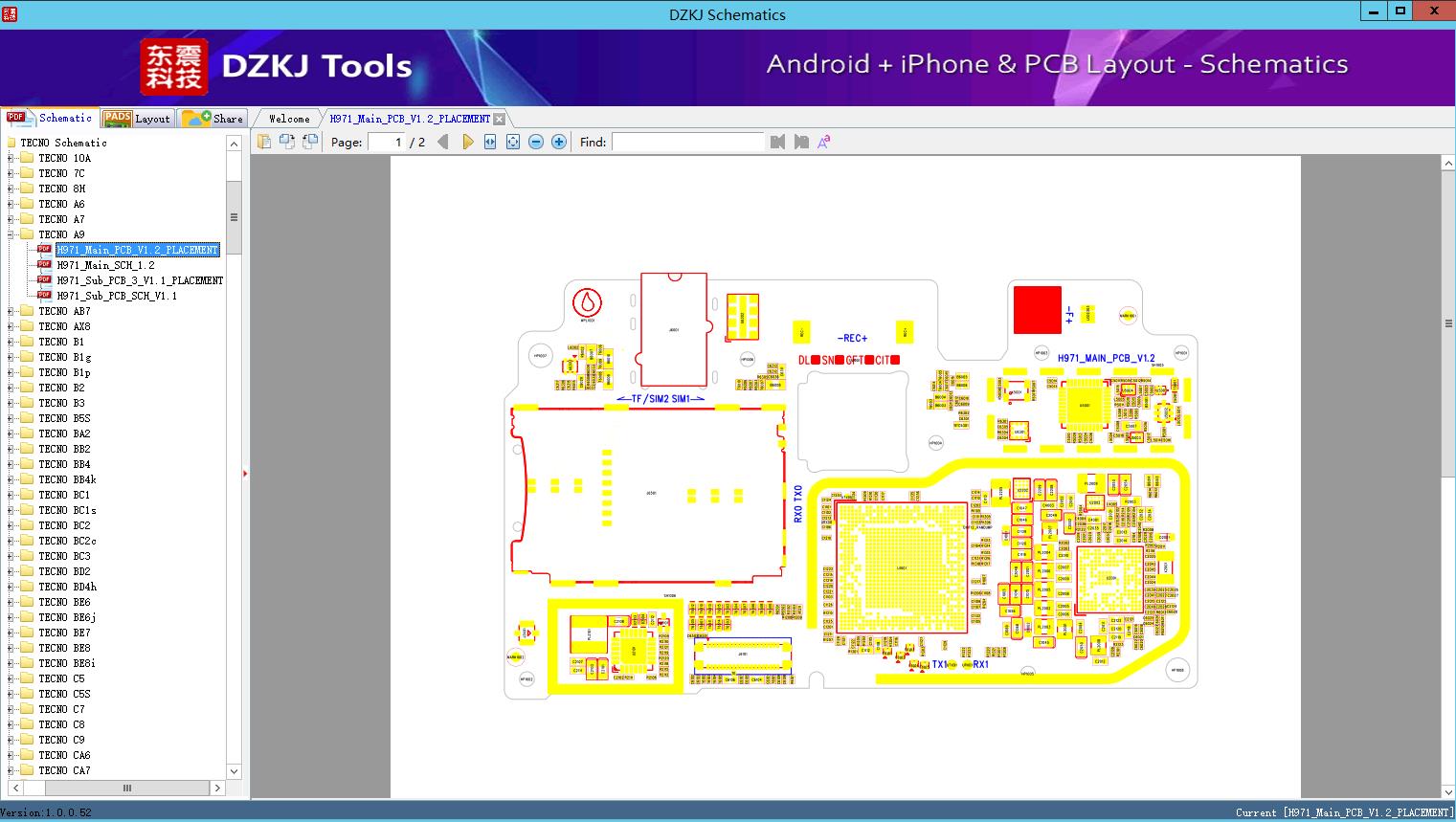This screenshot has height=822, width=1456.
Task: Click the tree scroll up arrow
Action: pos(234,143)
